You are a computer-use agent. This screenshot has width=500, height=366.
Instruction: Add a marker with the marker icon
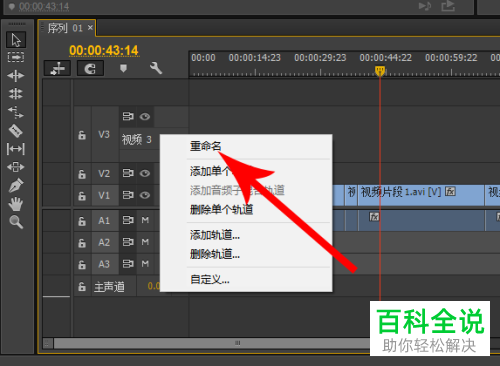tap(123, 68)
